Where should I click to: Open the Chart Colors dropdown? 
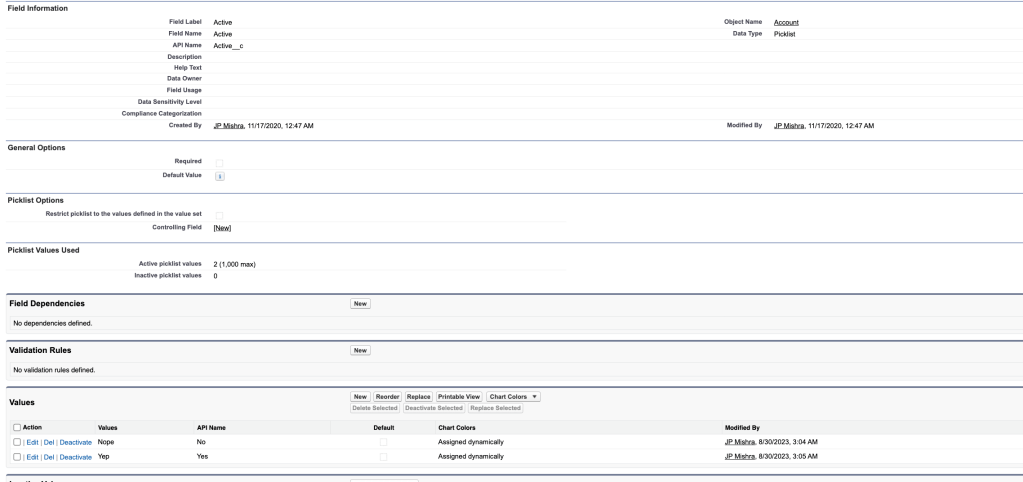tap(513, 397)
